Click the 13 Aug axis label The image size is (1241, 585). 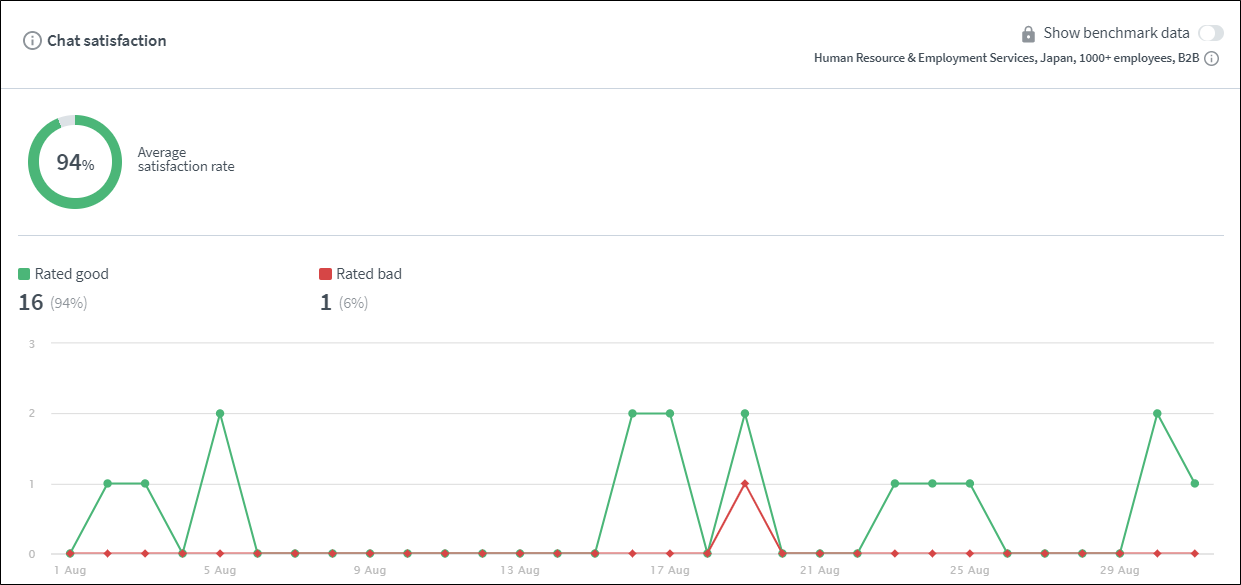click(519, 571)
